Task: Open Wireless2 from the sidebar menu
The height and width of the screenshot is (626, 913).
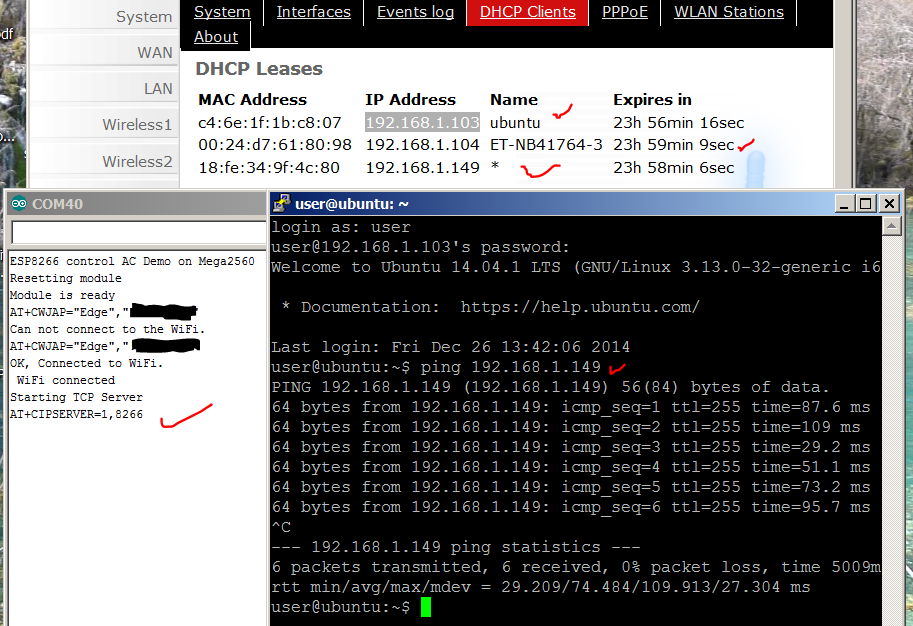Action: [137, 161]
